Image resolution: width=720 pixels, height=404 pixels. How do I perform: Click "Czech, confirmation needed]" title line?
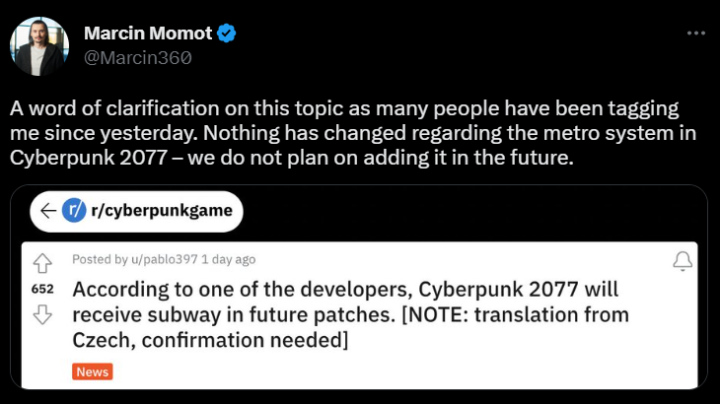tap(210, 341)
